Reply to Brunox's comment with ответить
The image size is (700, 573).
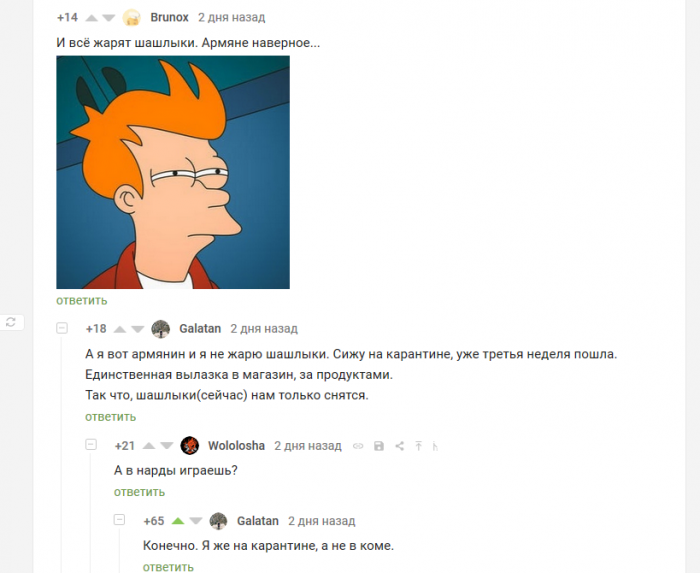82,300
